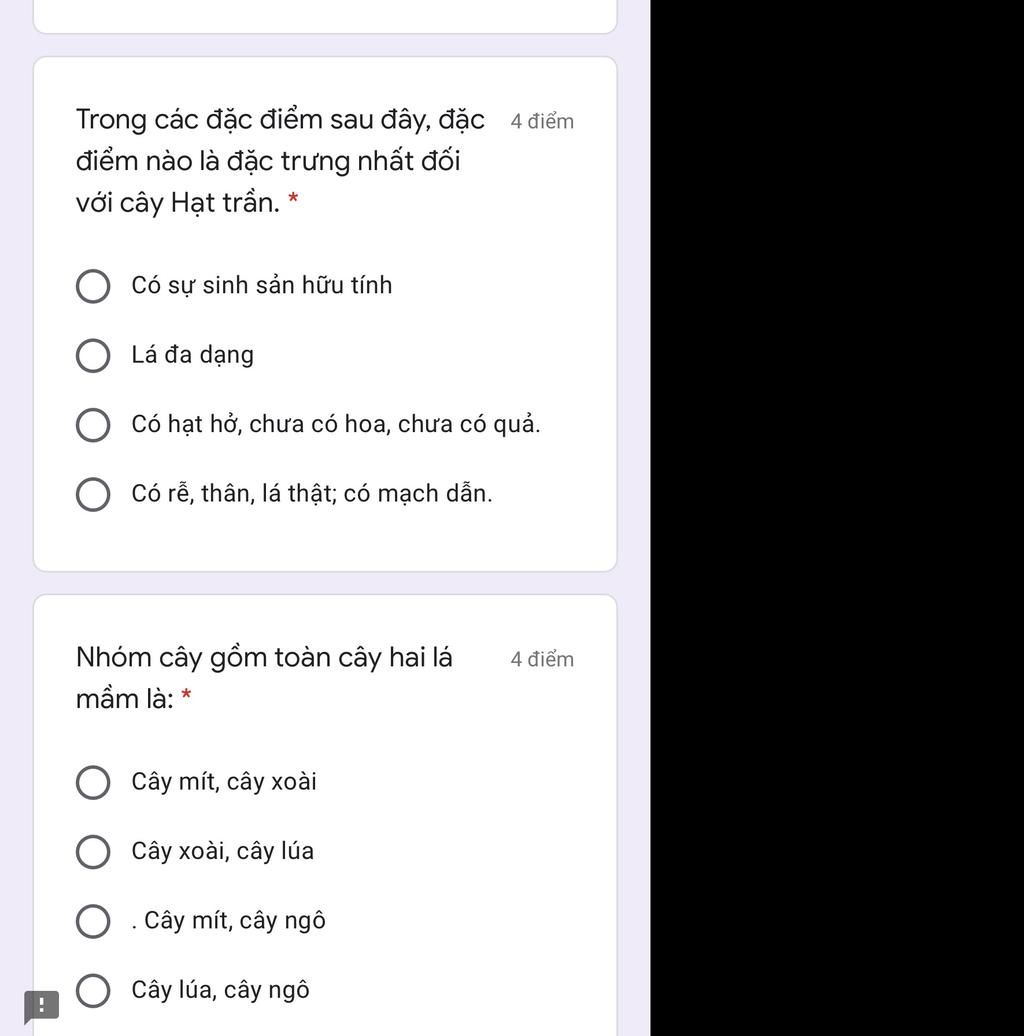
Task: Mark radio circle for "Có rễ, thân, lá thật"
Action: (x=93, y=494)
